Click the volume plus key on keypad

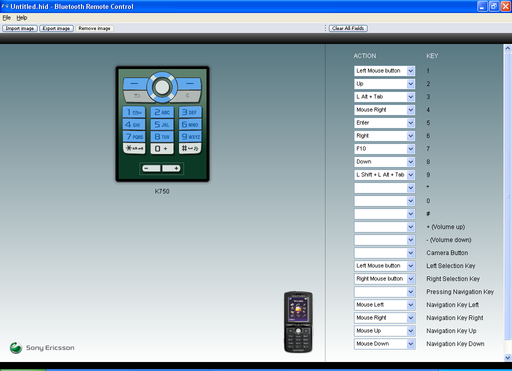172,168
